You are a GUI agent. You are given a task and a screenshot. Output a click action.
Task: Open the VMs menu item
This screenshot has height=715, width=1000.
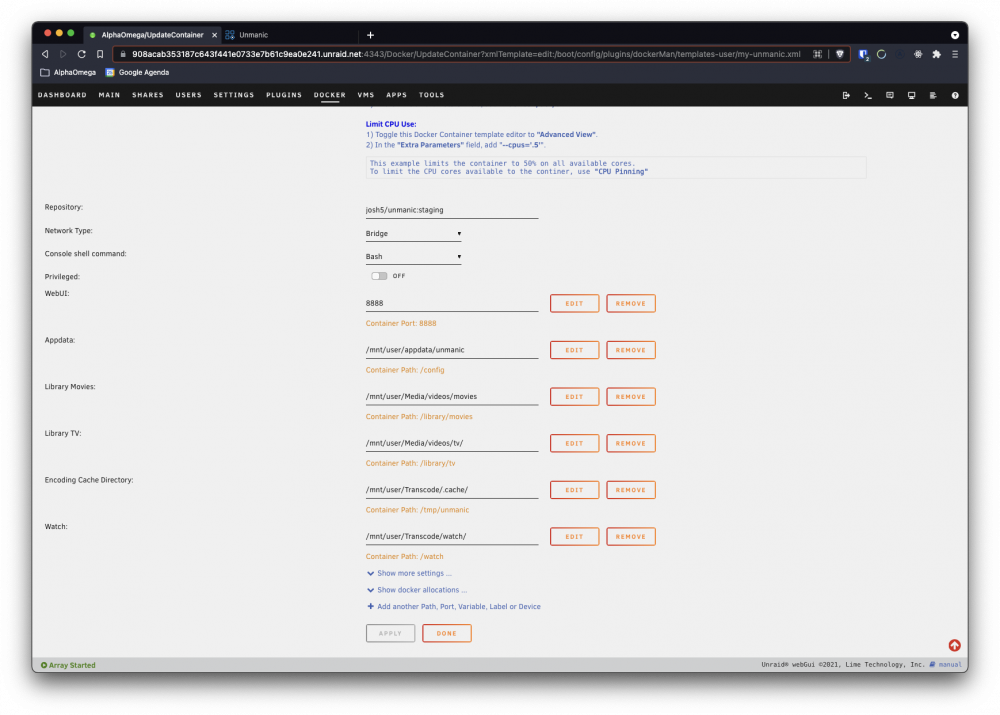coord(366,95)
